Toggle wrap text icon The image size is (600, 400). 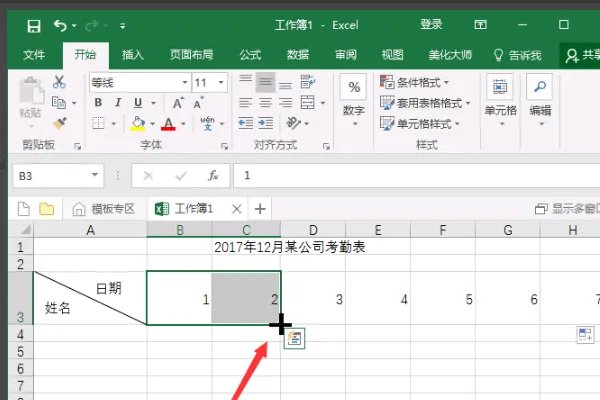[x=308, y=82]
